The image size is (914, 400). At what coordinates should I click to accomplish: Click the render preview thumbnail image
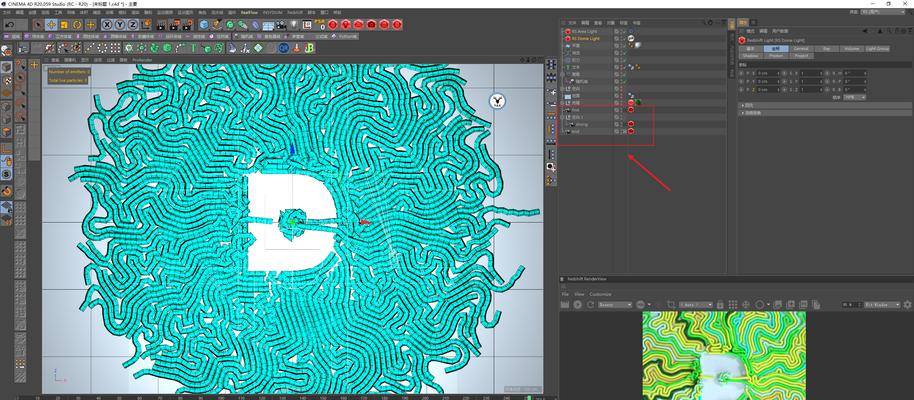coord(724,355)
